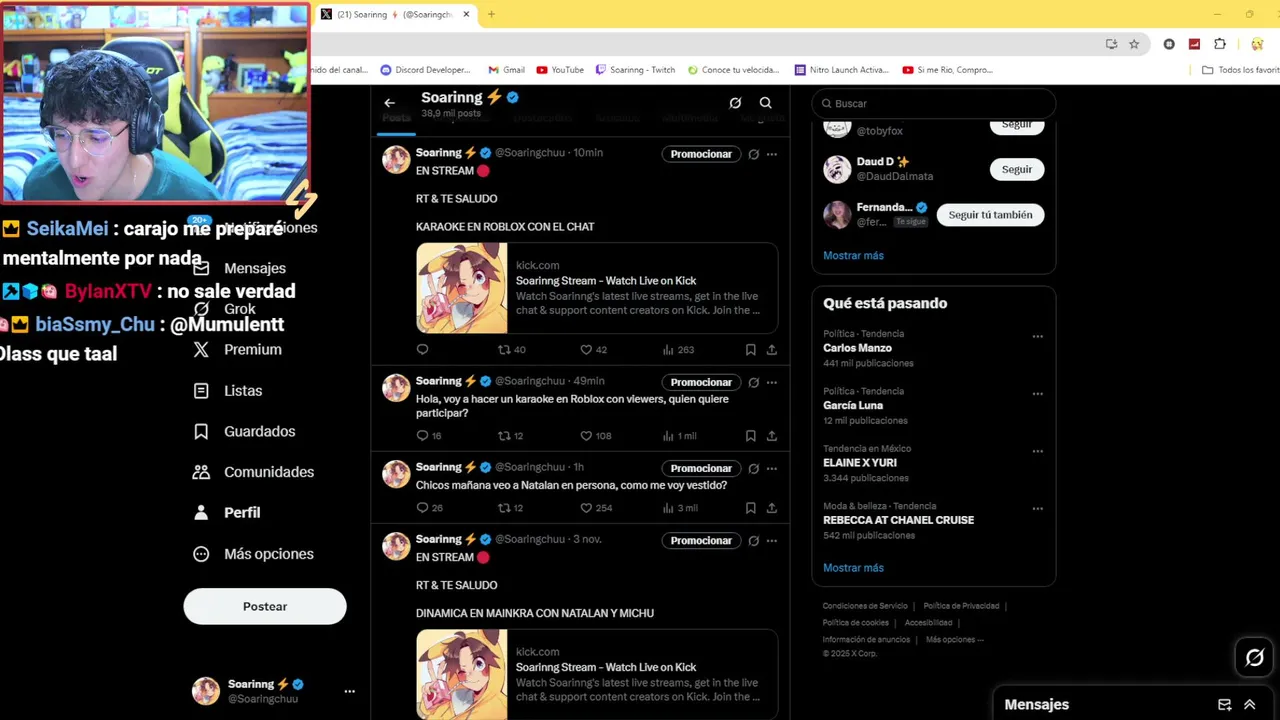View analytics showing 263 views
Viewport: 1280px width, 720px height.
pyautogui.click(x=678, y=350)
